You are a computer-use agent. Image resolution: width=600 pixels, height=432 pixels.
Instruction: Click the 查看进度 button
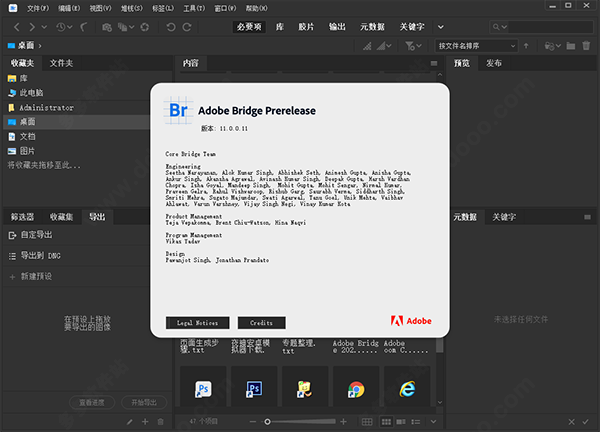coord(92,403)
